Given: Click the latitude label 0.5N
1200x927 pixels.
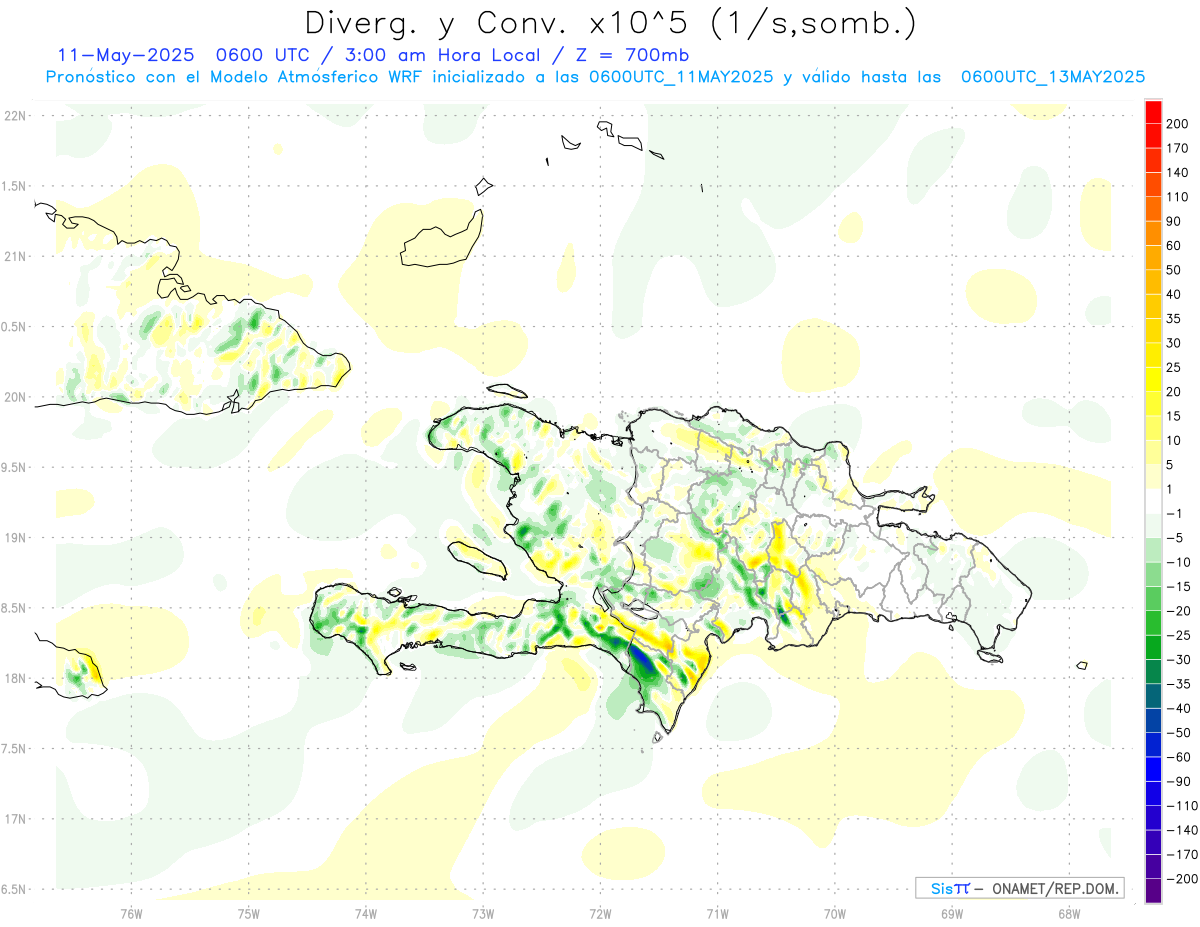Looking at the screenshot, I should click(14, 327).
